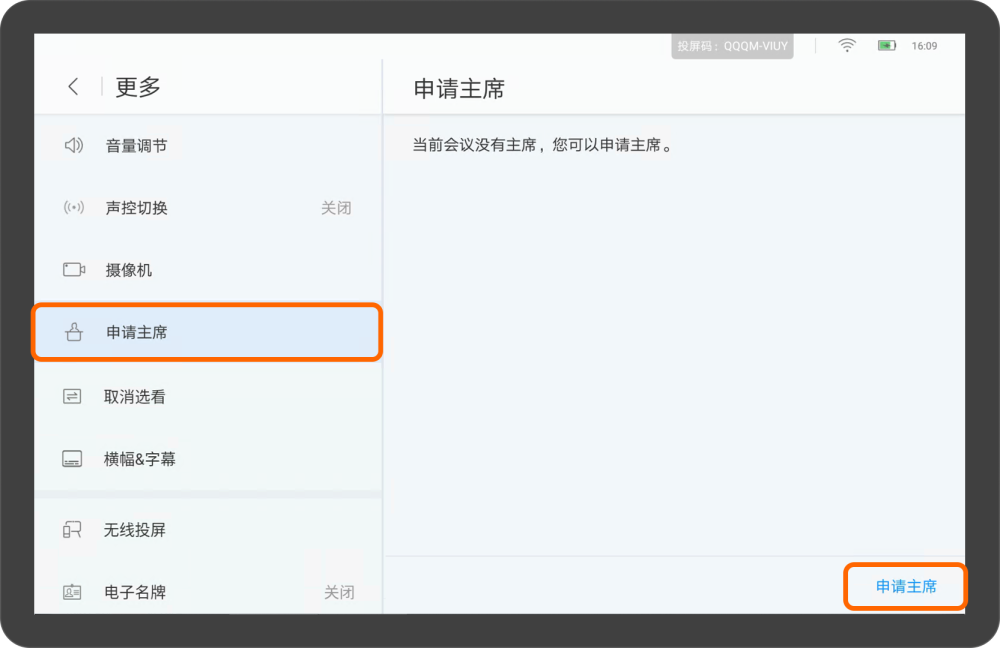Tap the Wi-Fi status icon
The image size is (1000, 648).
[846, 45]
